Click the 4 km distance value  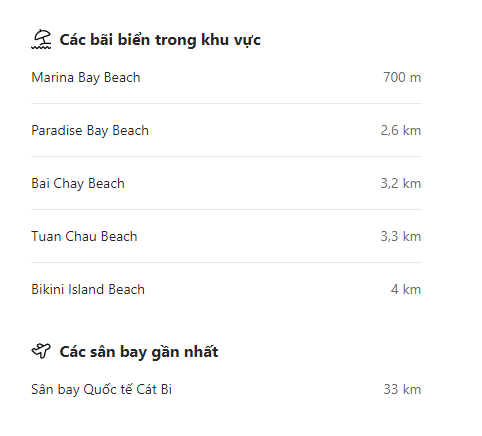click(406, 289)
